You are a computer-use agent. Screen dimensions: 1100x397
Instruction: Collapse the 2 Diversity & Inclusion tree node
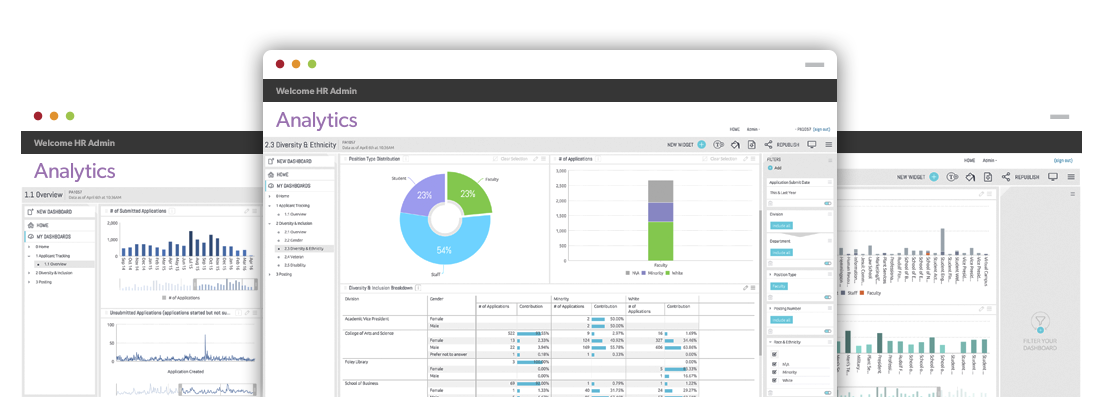(x=269, y=223)
